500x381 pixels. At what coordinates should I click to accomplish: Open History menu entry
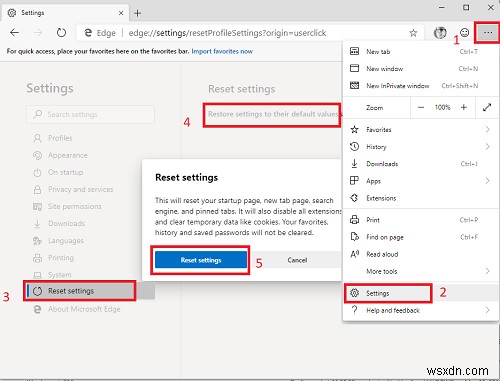point(421,147)
